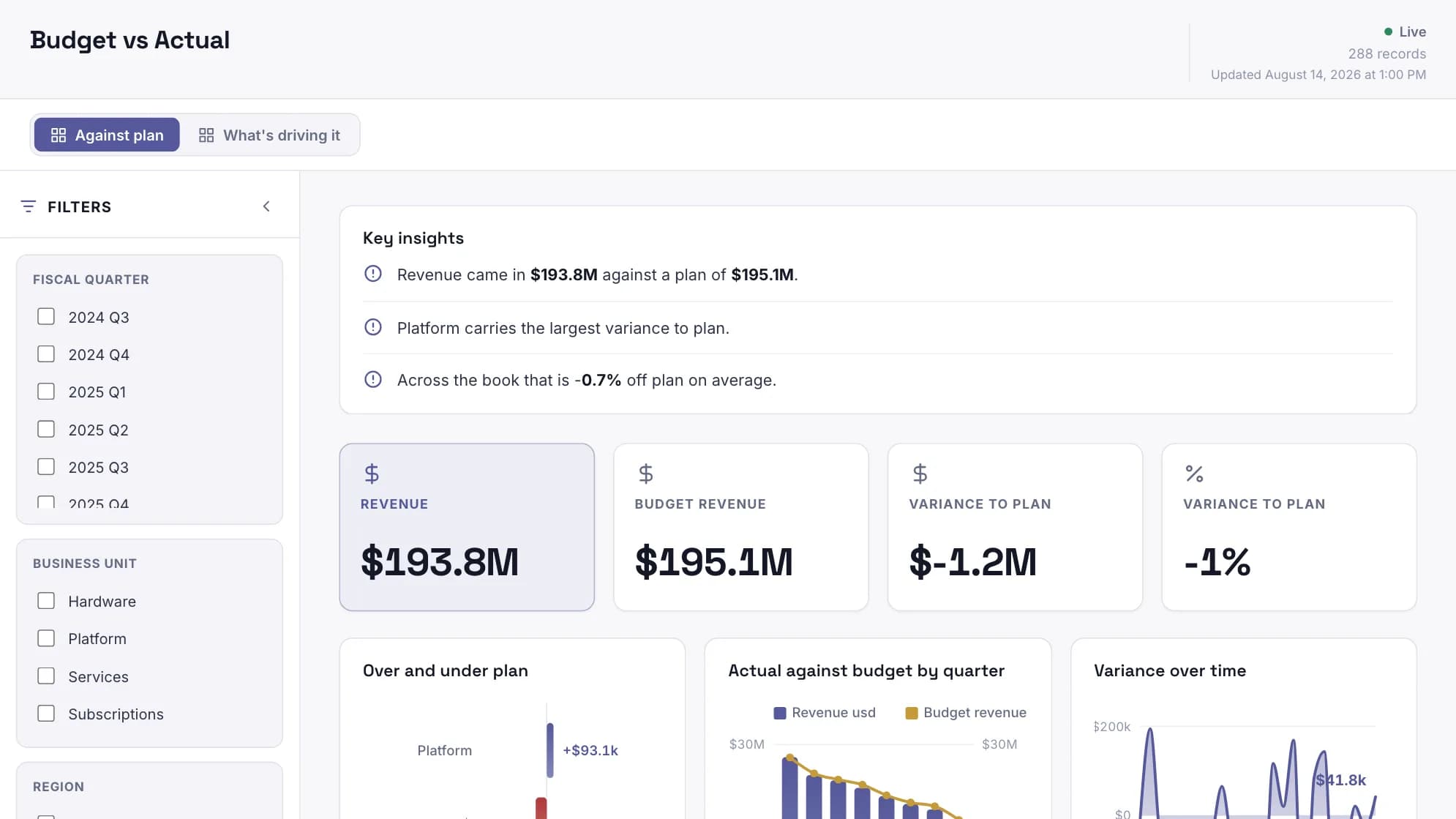1456x819 pixels.
Task: Click the dollar icon on Revenue card
Action: click(x=372, y=474)
